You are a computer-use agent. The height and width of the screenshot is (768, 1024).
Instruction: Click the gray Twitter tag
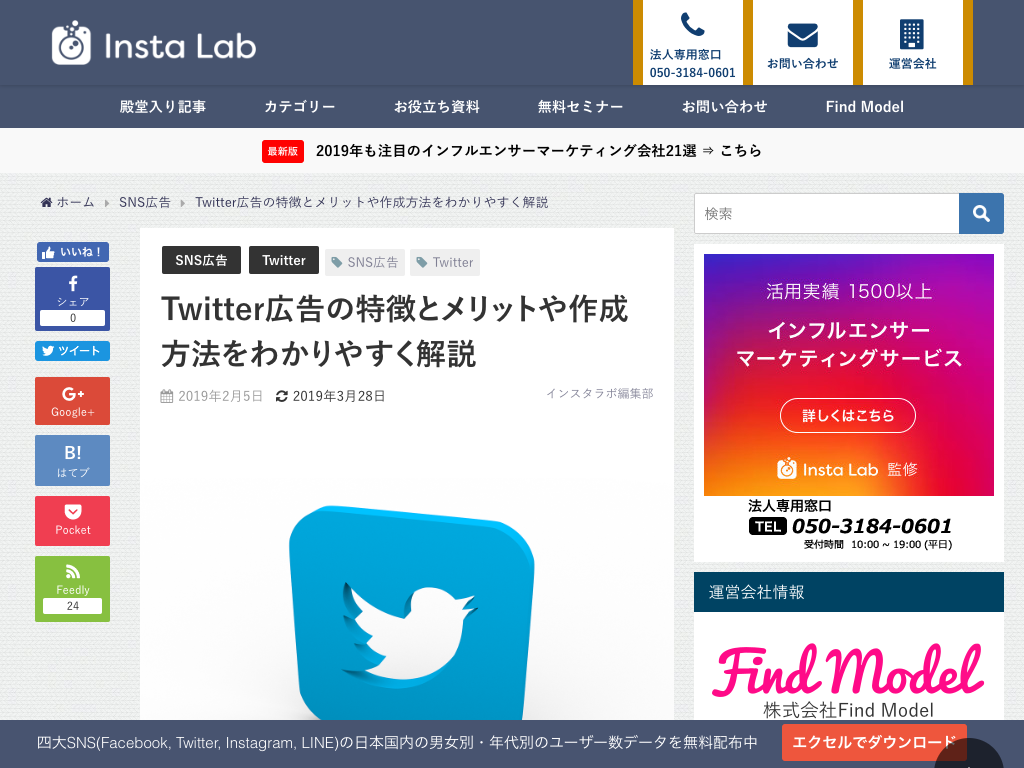(x=445, y=262)
